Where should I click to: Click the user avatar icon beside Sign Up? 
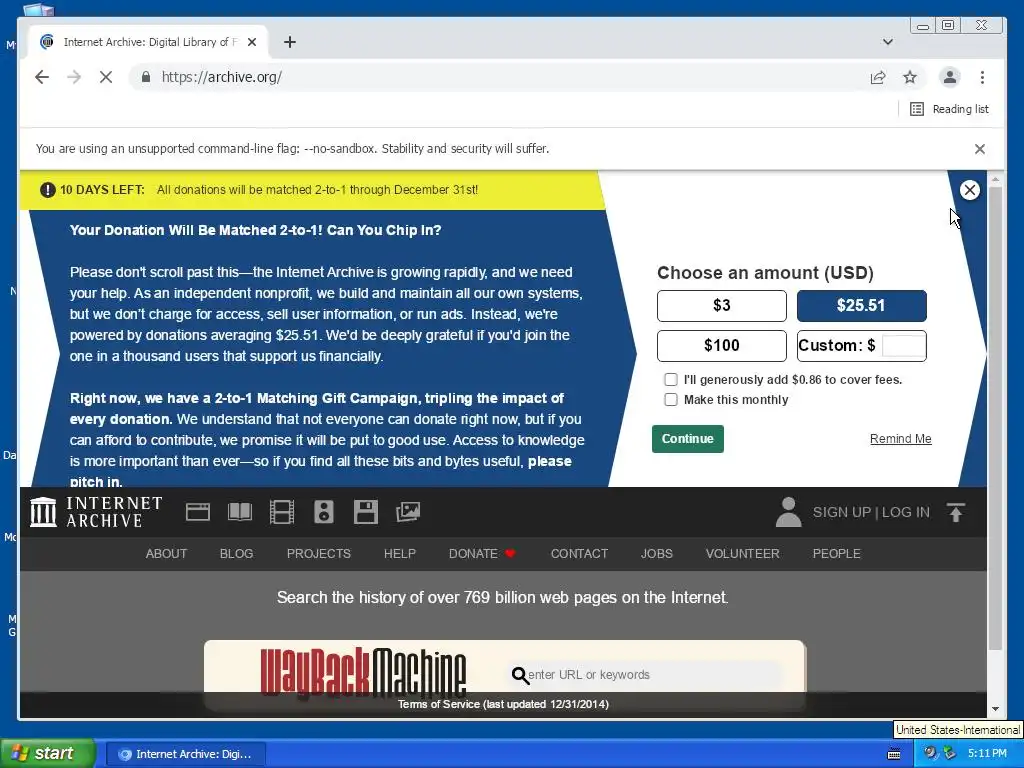[788, 512]
